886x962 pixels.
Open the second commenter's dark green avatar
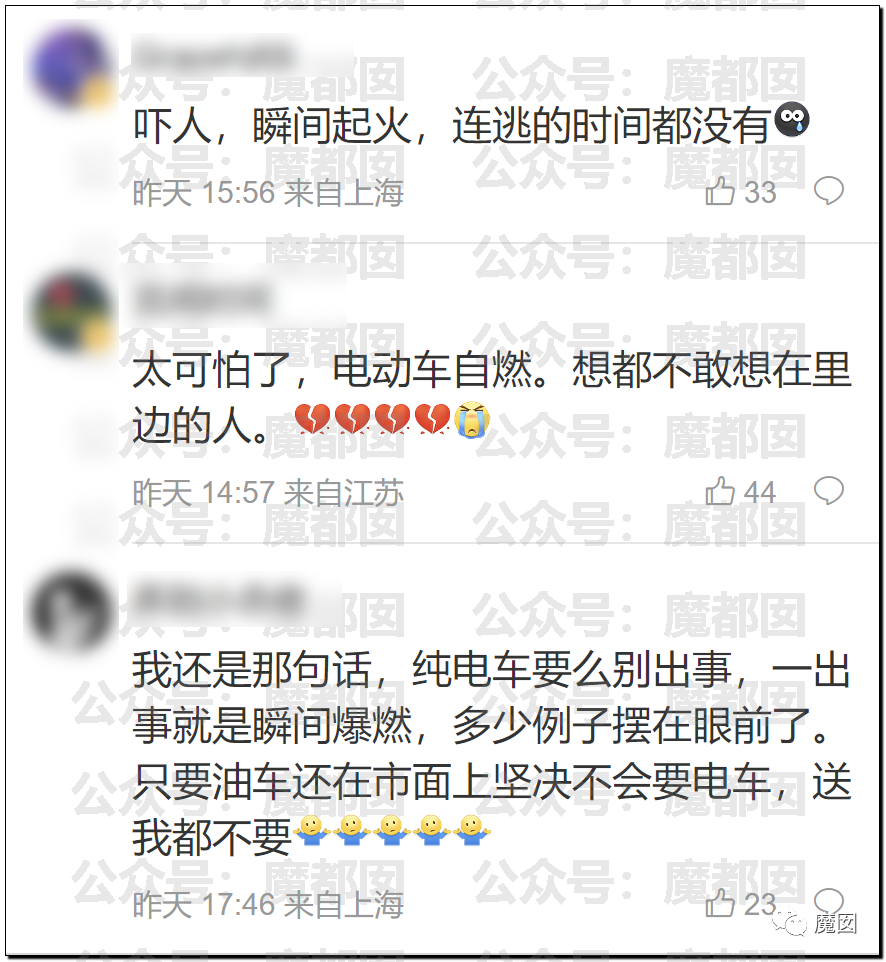tap(72, 310)
